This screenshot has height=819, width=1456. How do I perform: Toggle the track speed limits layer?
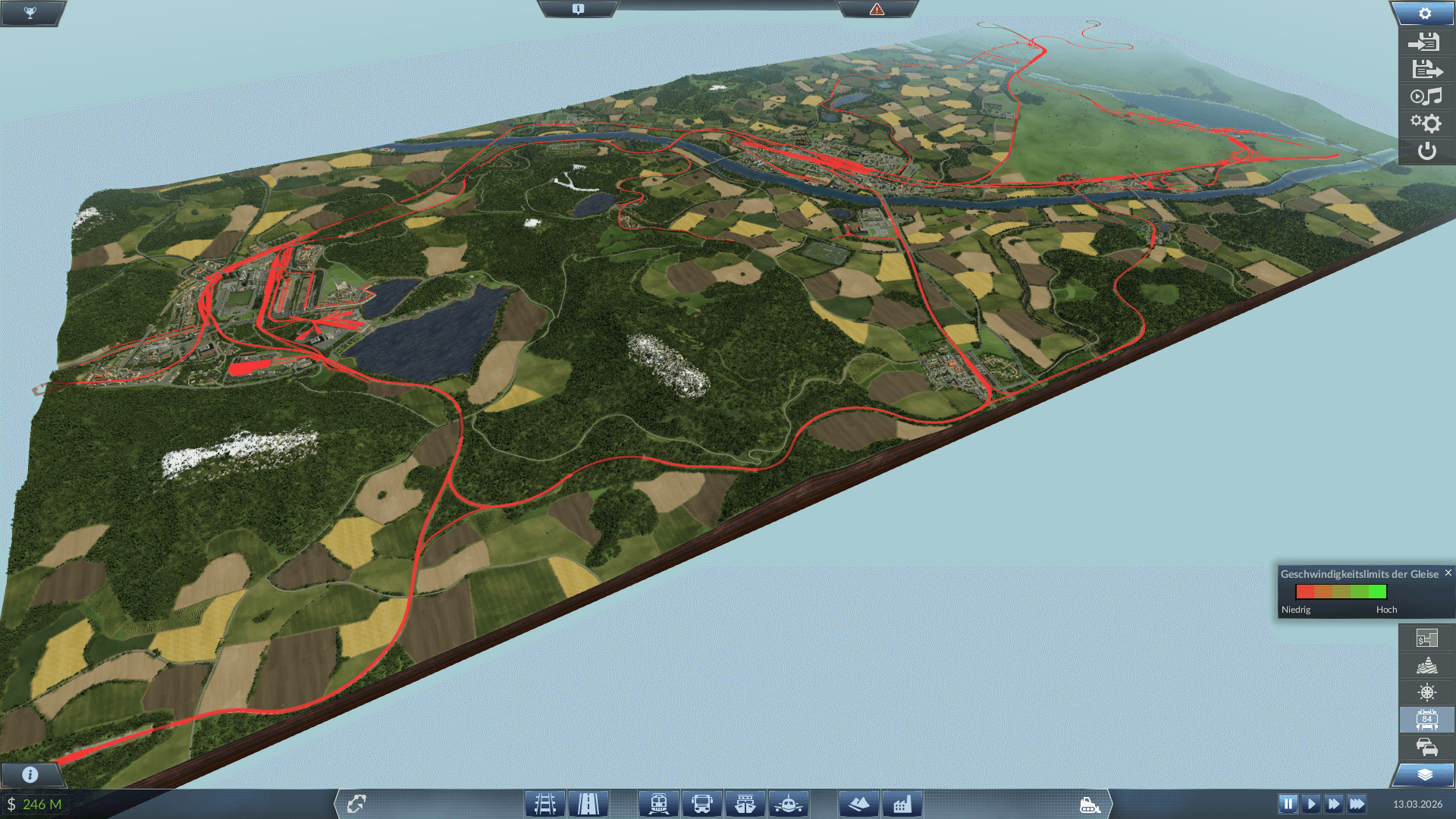1426,720
